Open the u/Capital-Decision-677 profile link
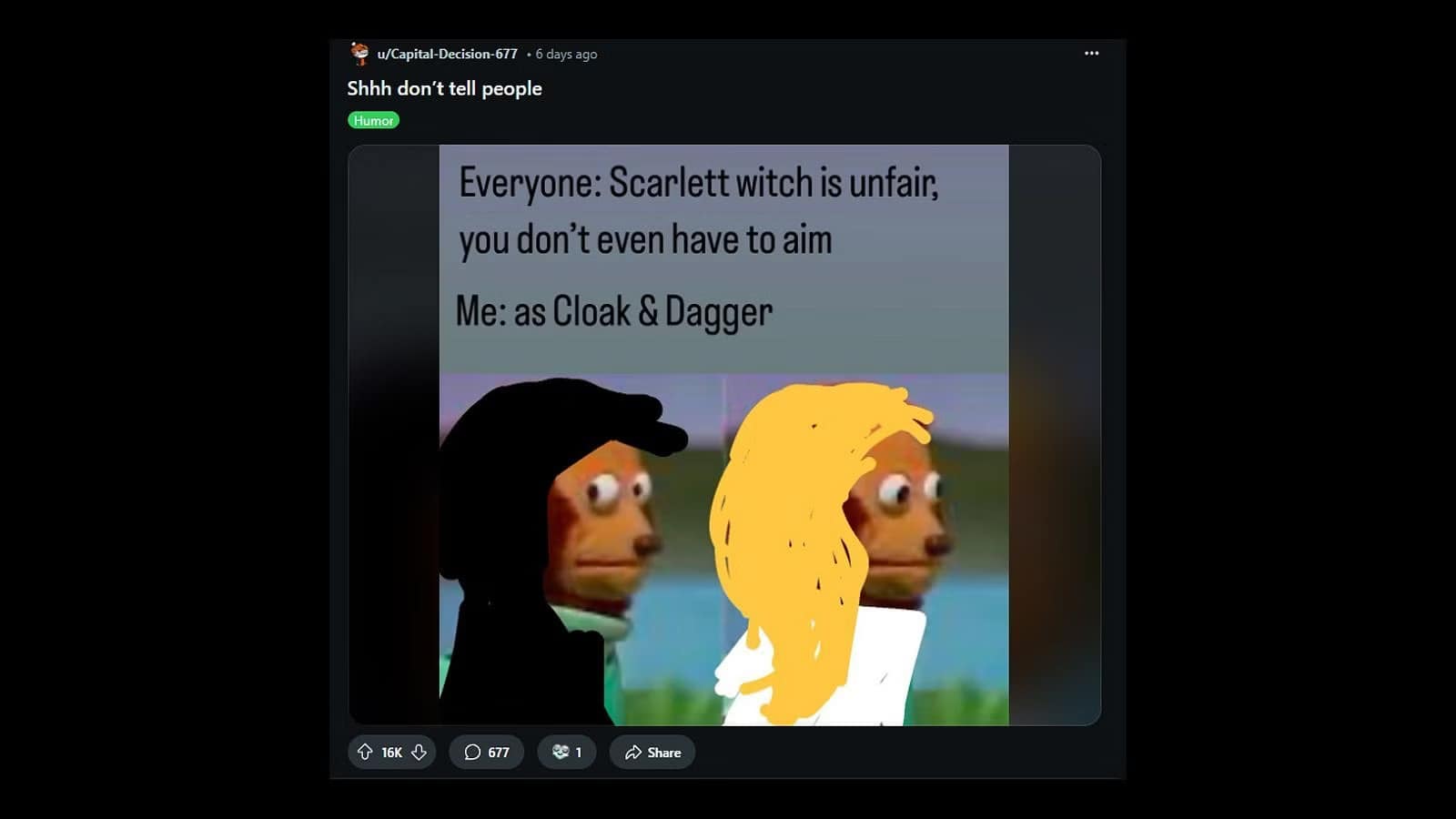The width and height of the screenshot is (1456, 819). (x=447, y=54)
